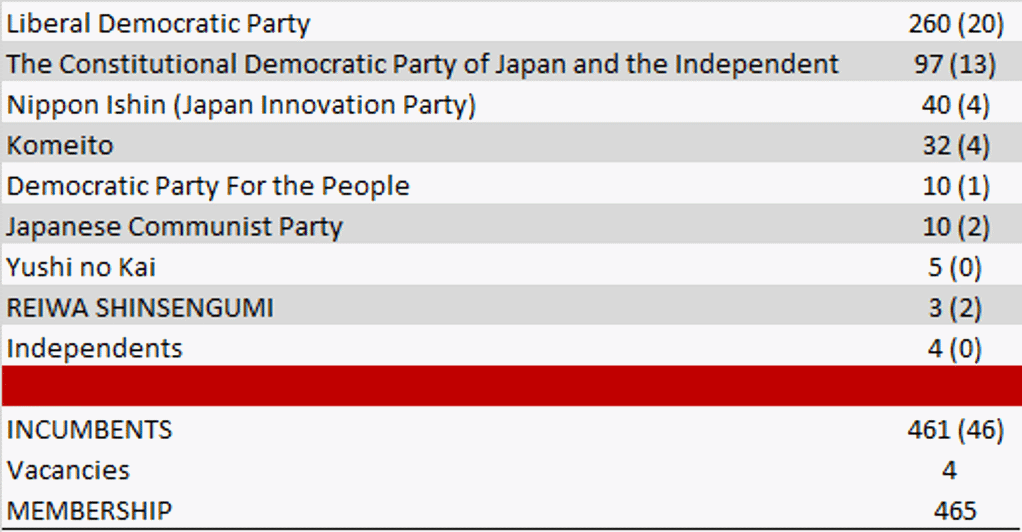Click the Japanese Communist Party label
This screenshot has width=1022, height=532.
point(174,227)
